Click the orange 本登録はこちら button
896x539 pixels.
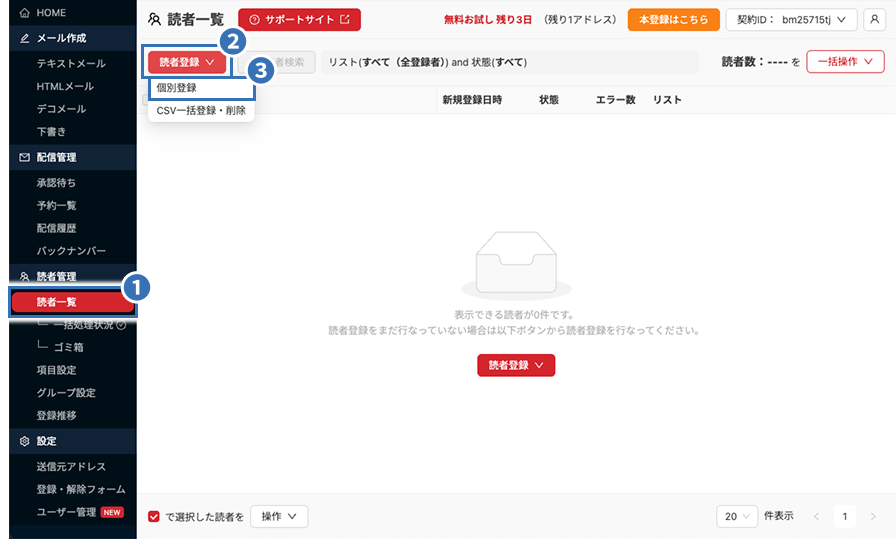pos(672,19)
